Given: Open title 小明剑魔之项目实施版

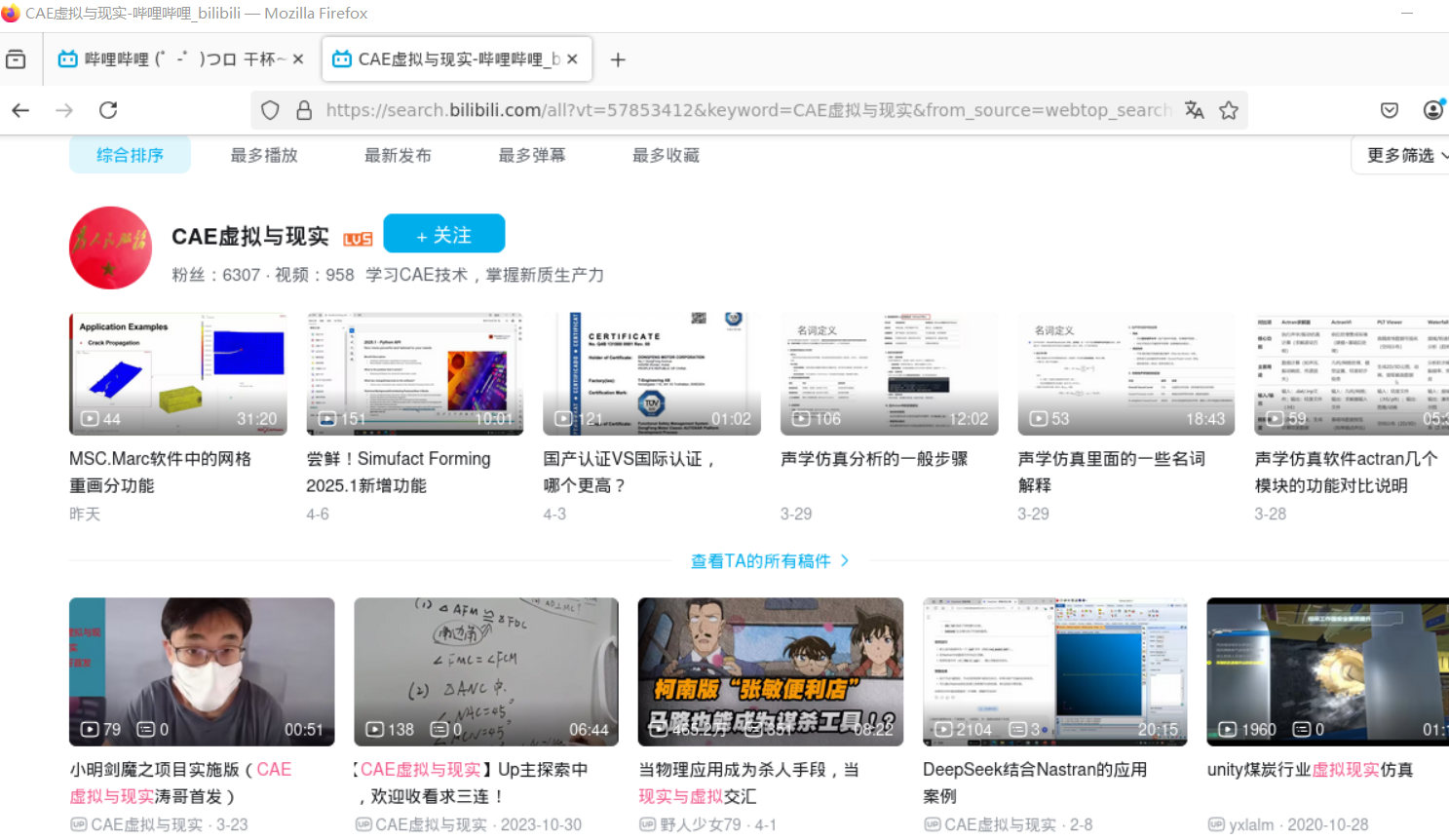Looking at the screenshot, I should click(180, 783).
